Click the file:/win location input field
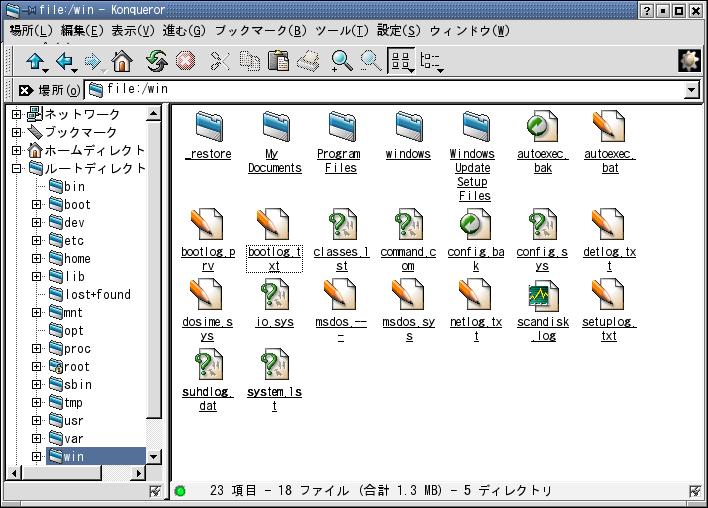Viewport: 708px width, 508px height. 390,90
